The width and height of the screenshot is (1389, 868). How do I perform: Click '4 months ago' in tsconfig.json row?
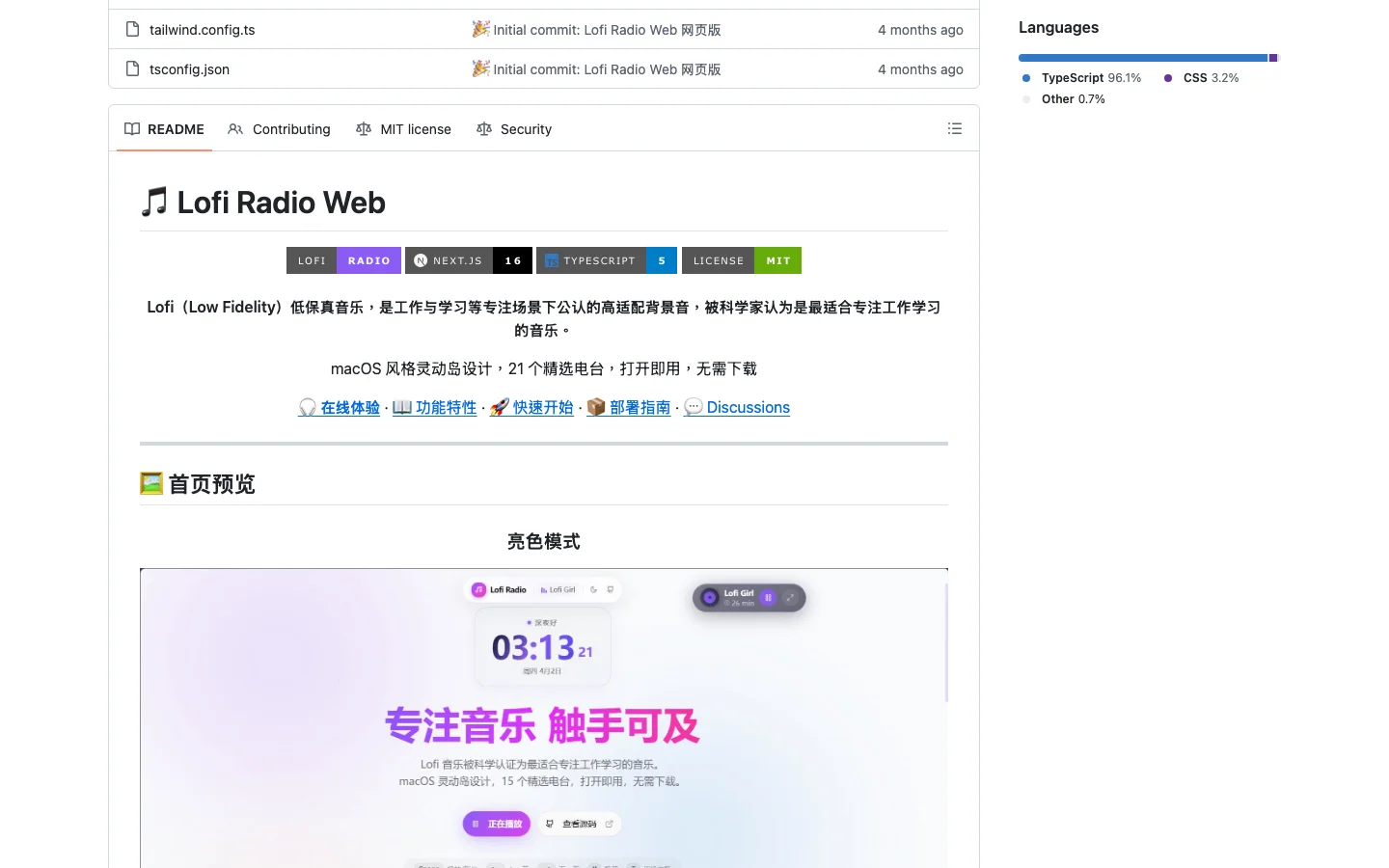(920, 69)
